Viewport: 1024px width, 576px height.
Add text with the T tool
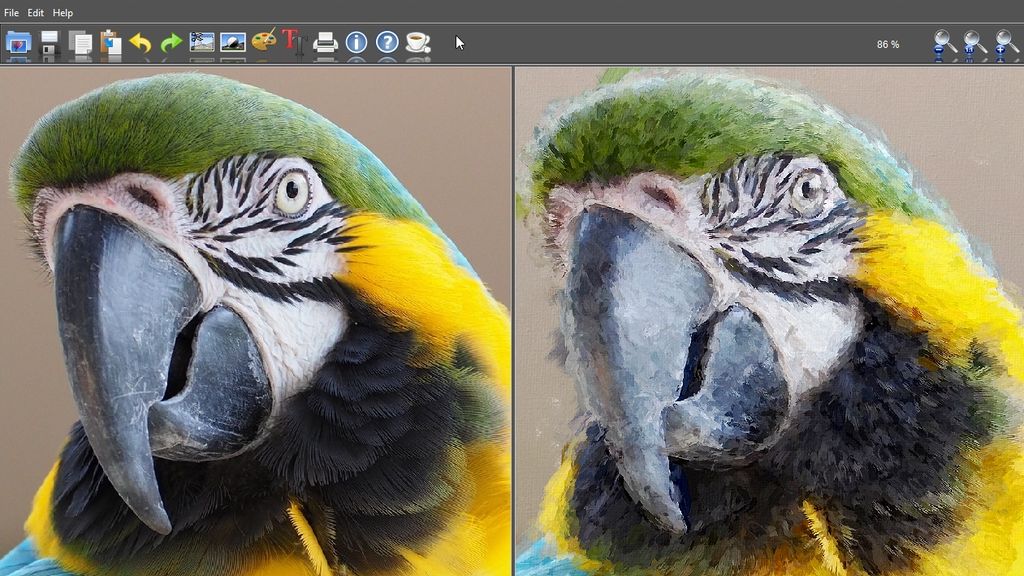point(294,42)
